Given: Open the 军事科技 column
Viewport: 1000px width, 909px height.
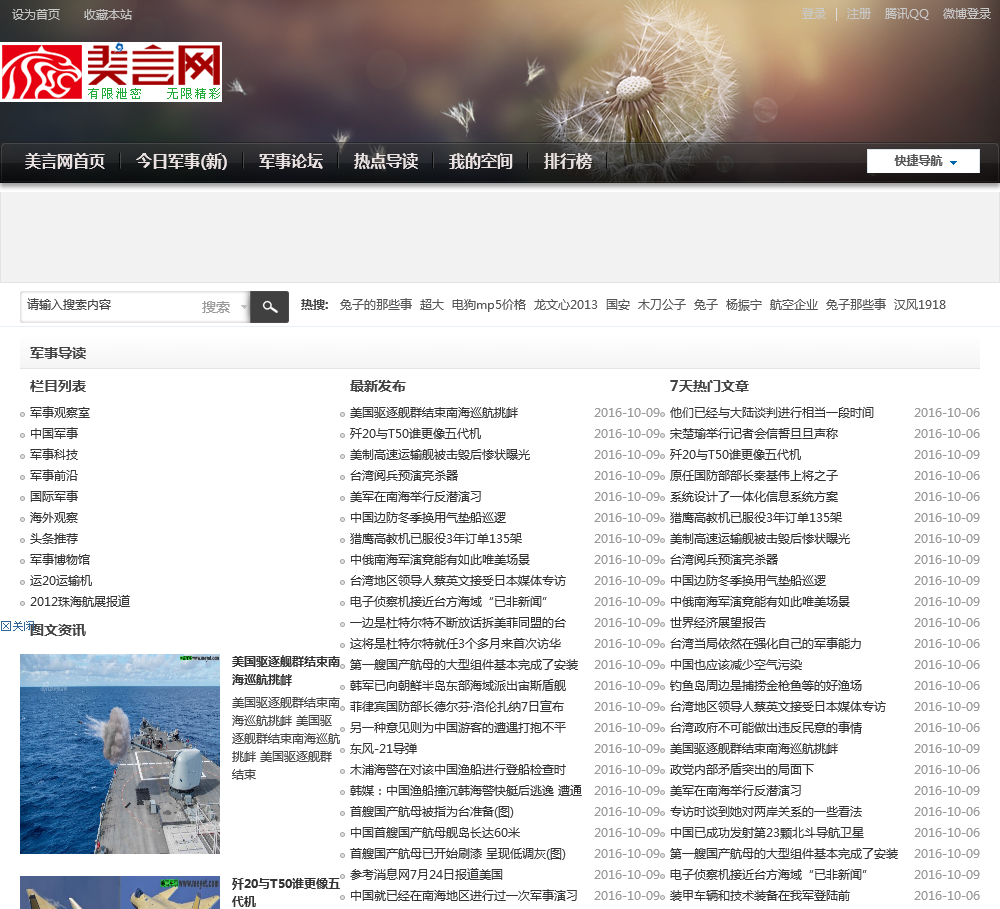Looking at the screenshot, I should tap(54, 455).
